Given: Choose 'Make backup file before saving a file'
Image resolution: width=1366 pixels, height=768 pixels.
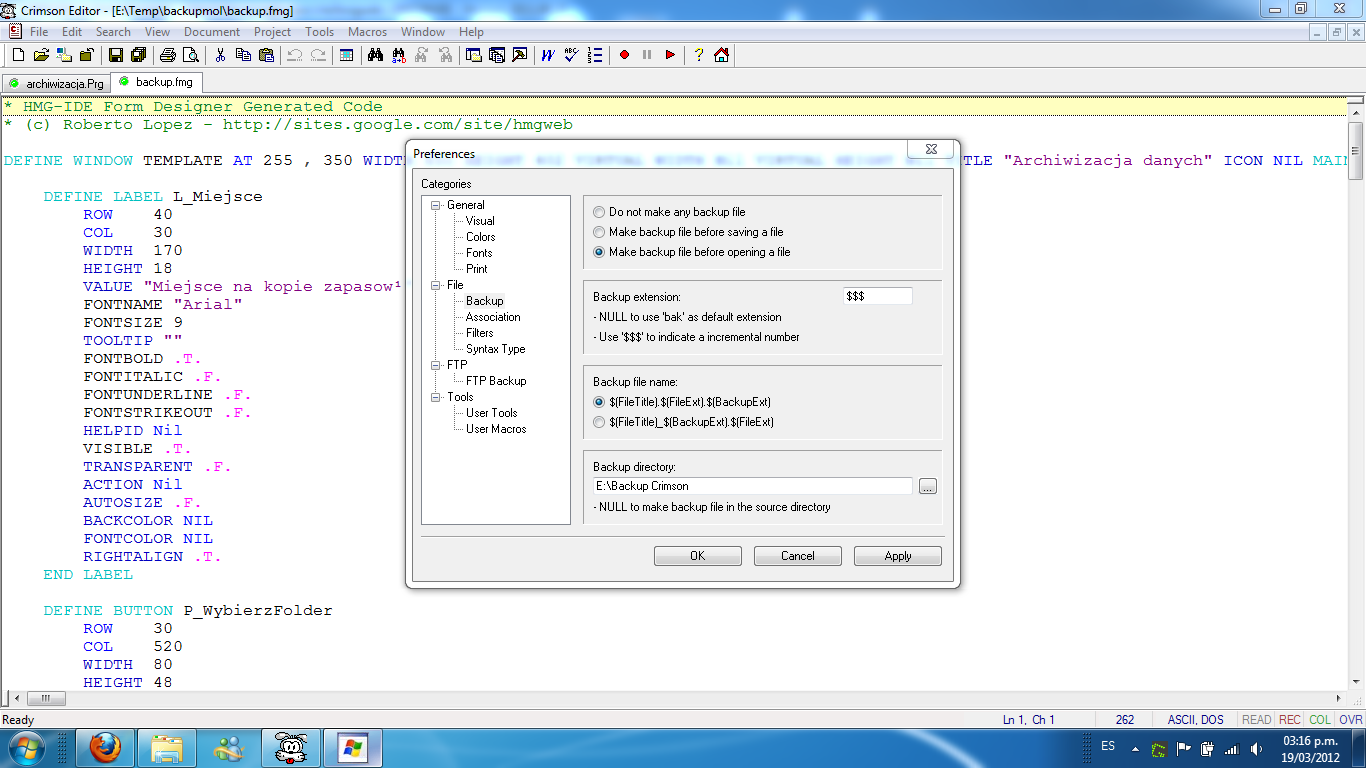Looking at the screenshot, I should pos(598,231).
